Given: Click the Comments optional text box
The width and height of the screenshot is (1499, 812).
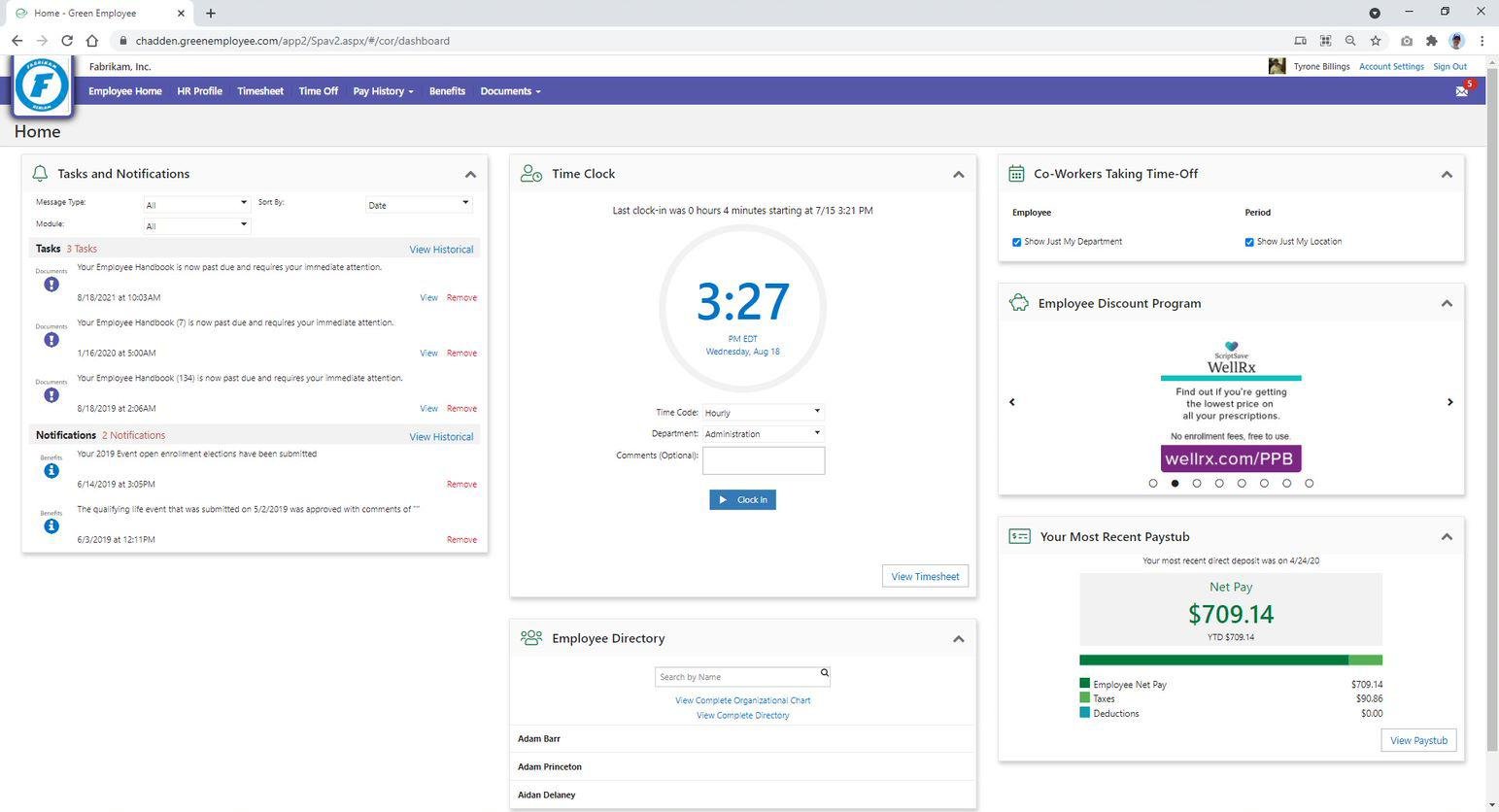Looking at the screenshot, I should click(764, 460).
